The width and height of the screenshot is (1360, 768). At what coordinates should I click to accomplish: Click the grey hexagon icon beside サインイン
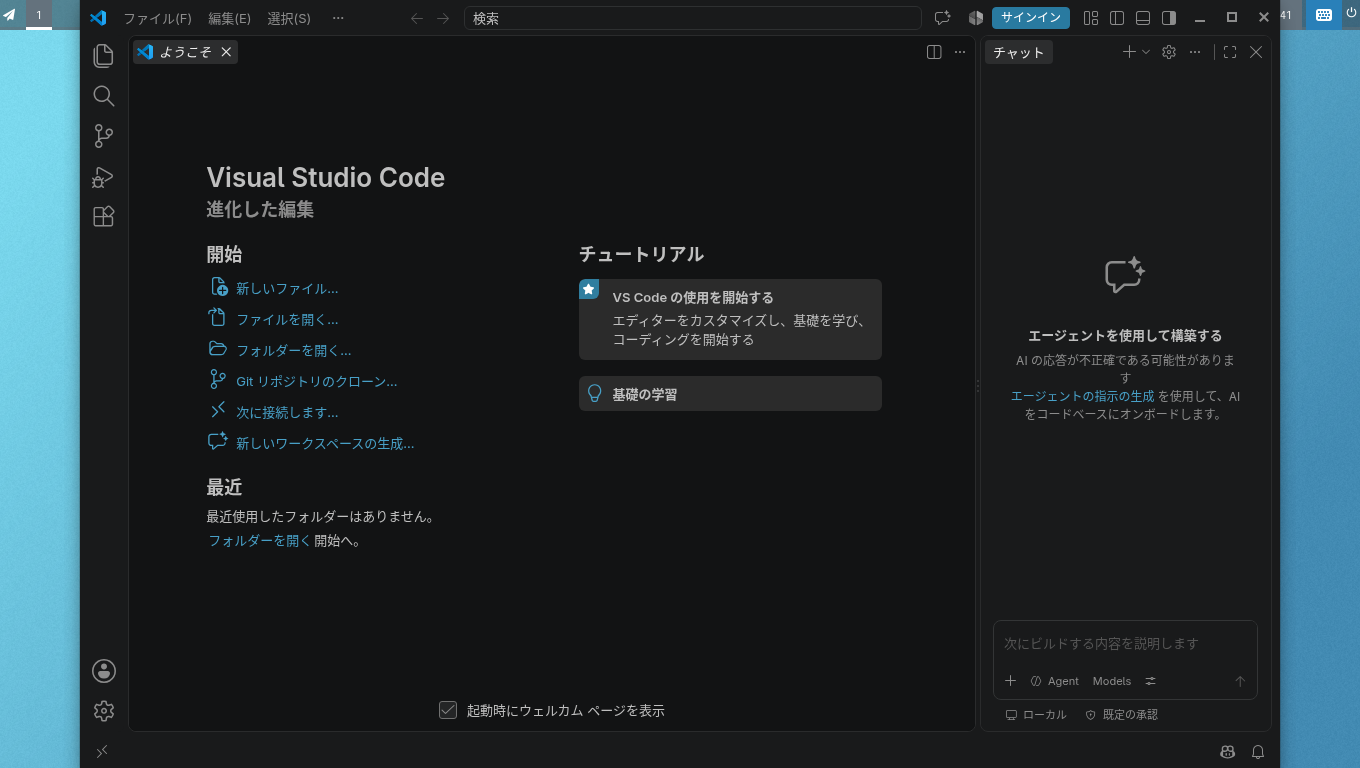click(x=976, y=18)
